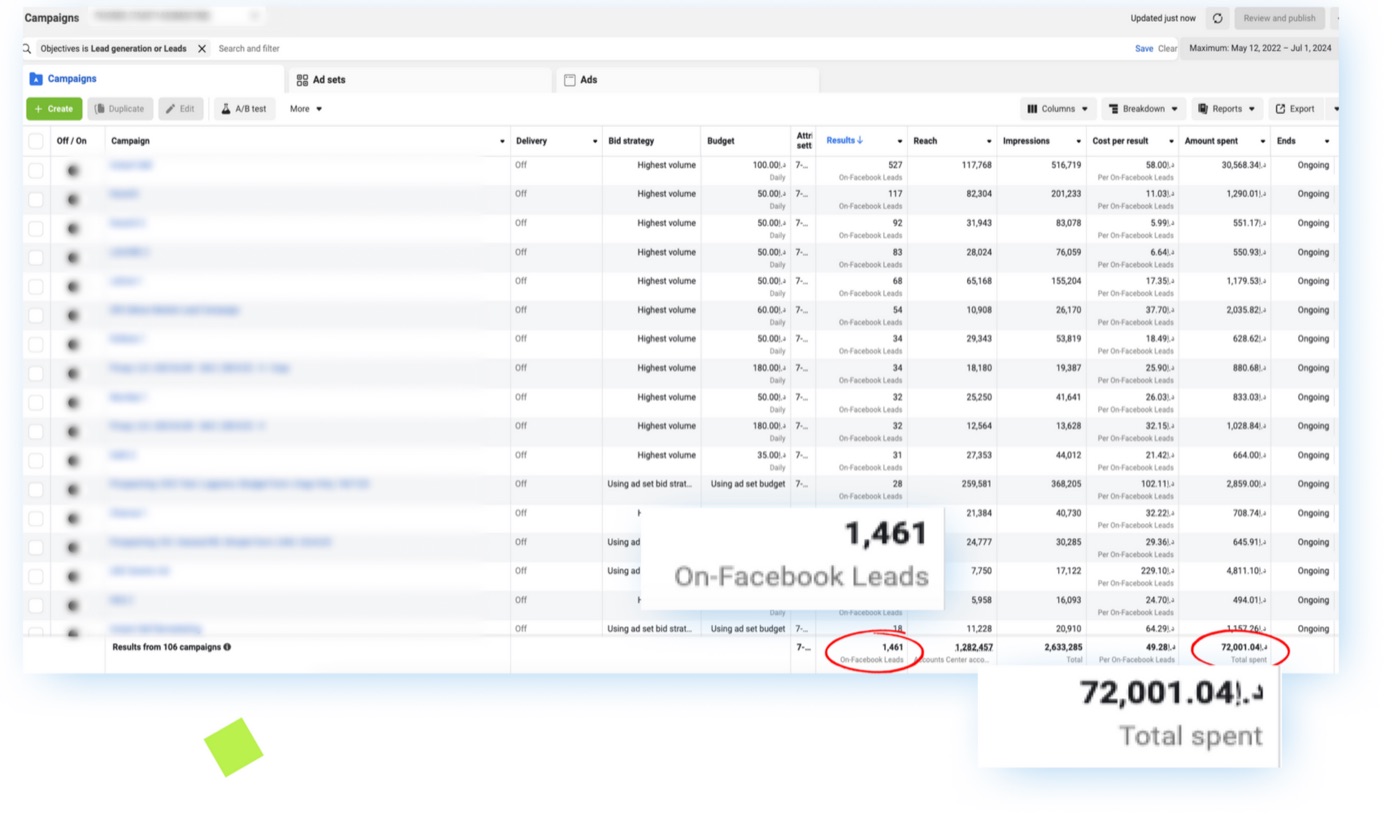This screenshot has width=1400, height=820.
Task: Toggle on campaign with 54 results
Action: click(72, 315)
